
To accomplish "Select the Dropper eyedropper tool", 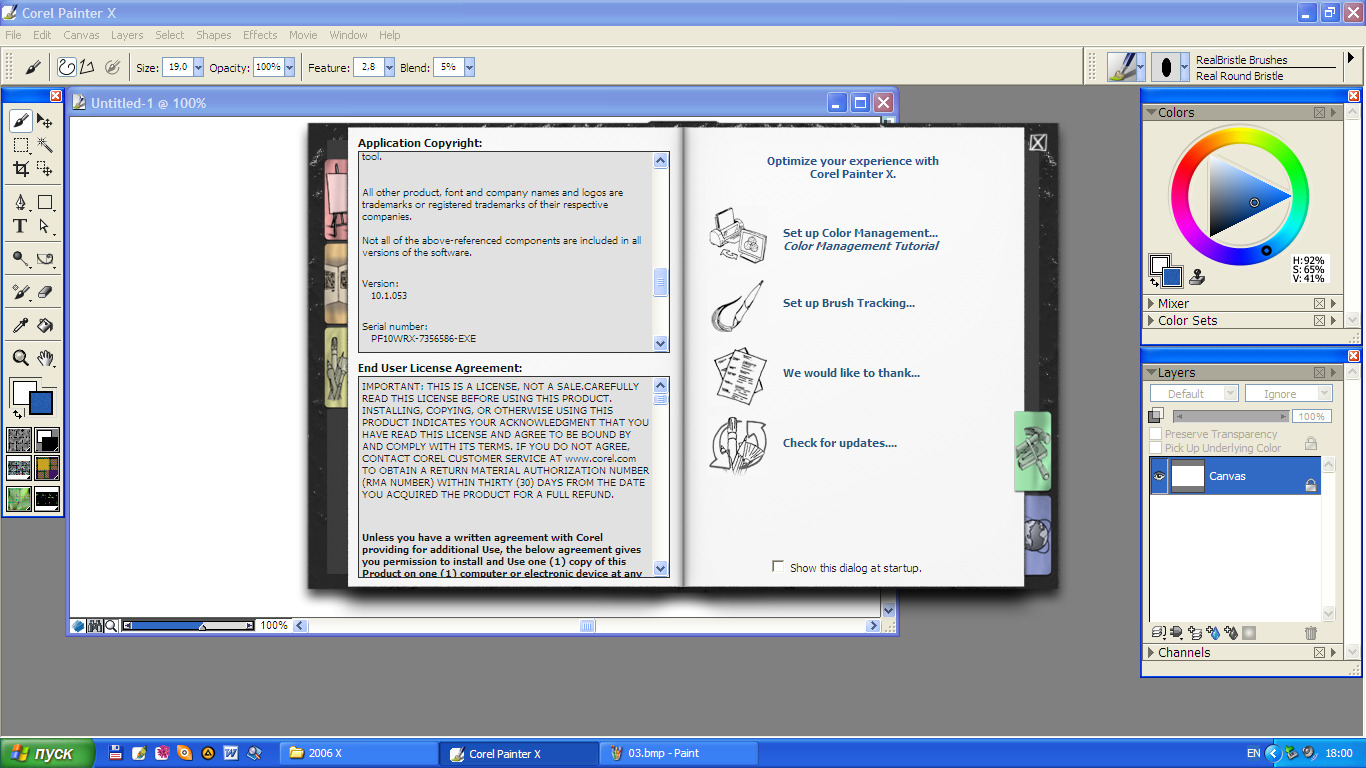I will (x=20, y=325).
